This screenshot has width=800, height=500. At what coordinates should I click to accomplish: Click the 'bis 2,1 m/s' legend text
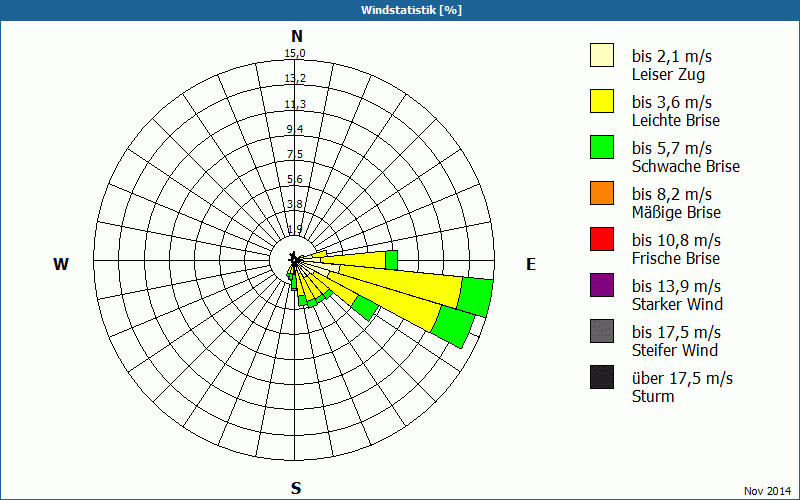(672, 56)
